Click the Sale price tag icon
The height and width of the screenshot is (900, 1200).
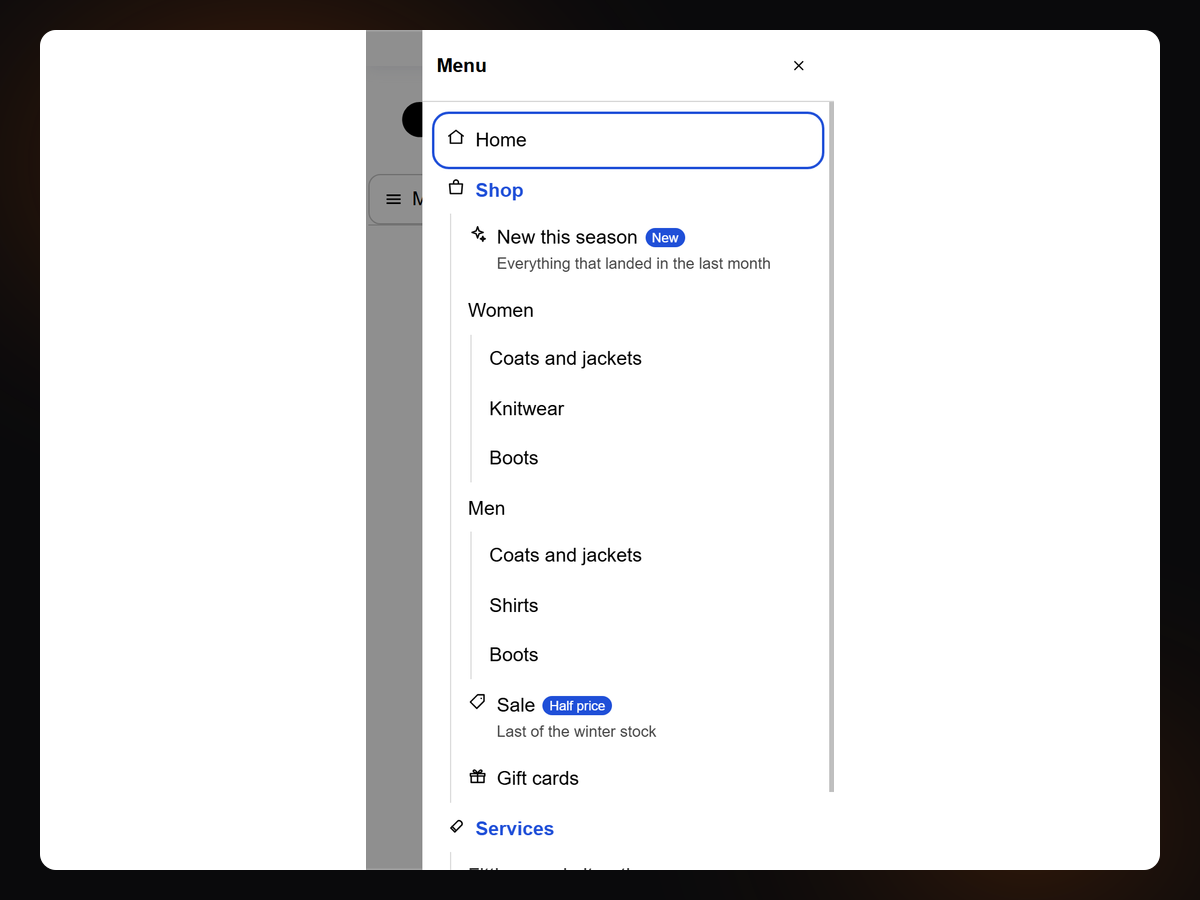click(478, 703)
